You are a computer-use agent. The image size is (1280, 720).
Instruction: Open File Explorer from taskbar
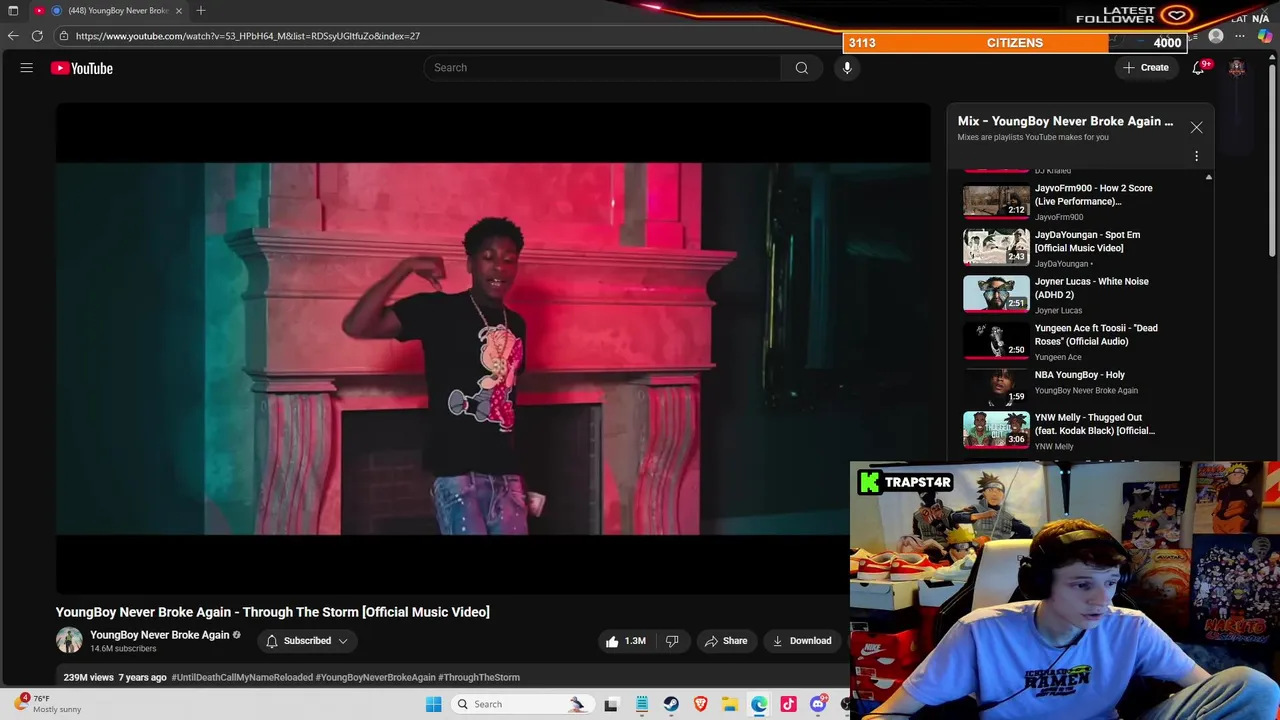[730, 704]
